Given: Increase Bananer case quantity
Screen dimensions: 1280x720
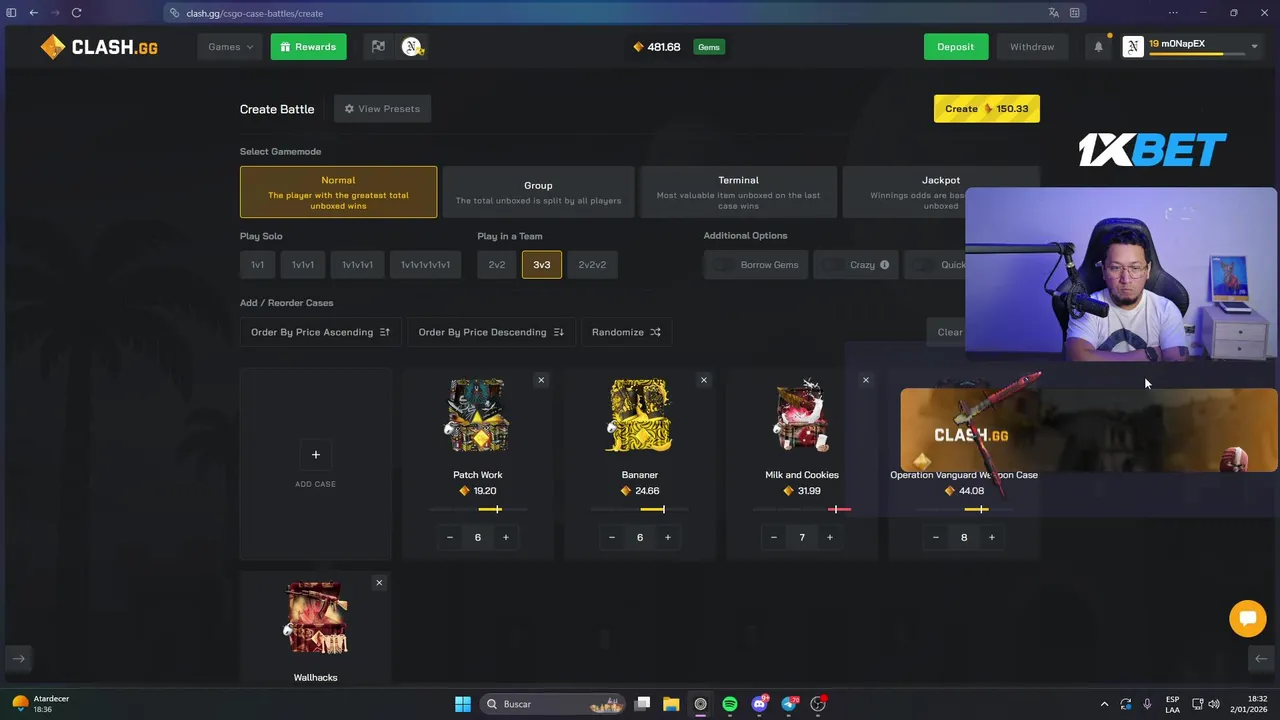Looking at the screenshot, I should 667,537.
